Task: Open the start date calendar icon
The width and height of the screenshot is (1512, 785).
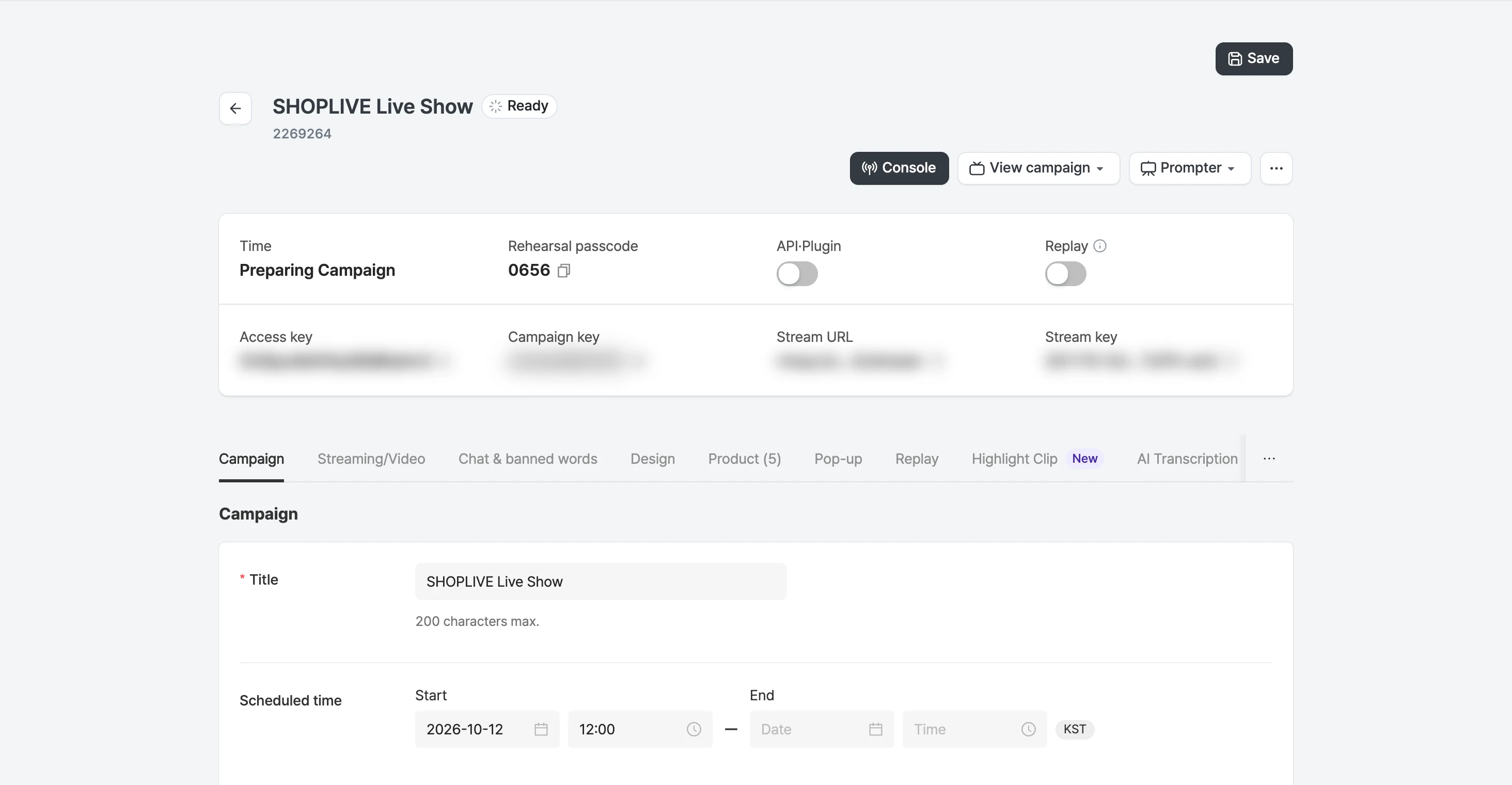Action: [x=541, y=729]
